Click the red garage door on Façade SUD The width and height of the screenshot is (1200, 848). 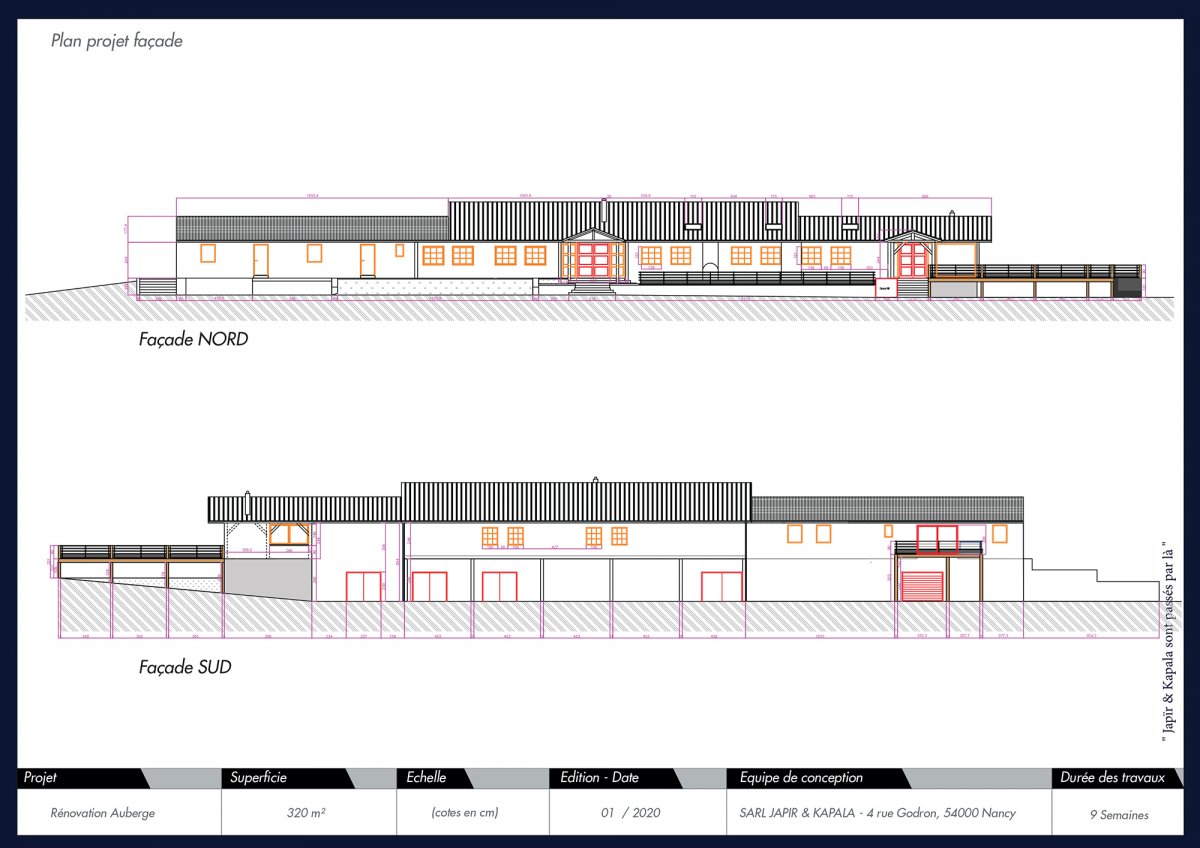pos(923,586)
